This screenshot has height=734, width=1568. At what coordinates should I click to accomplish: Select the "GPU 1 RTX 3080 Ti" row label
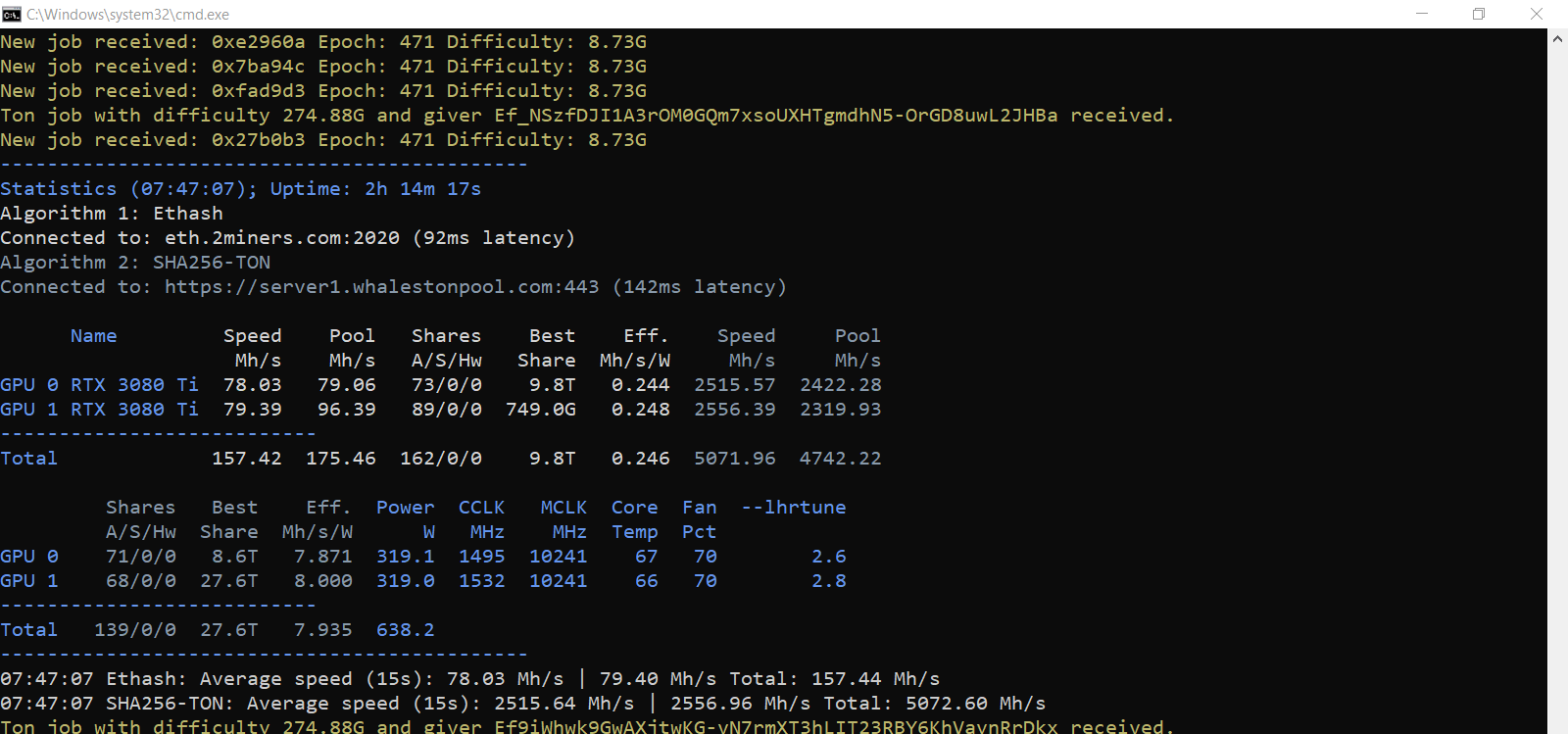tap(99, 410)
